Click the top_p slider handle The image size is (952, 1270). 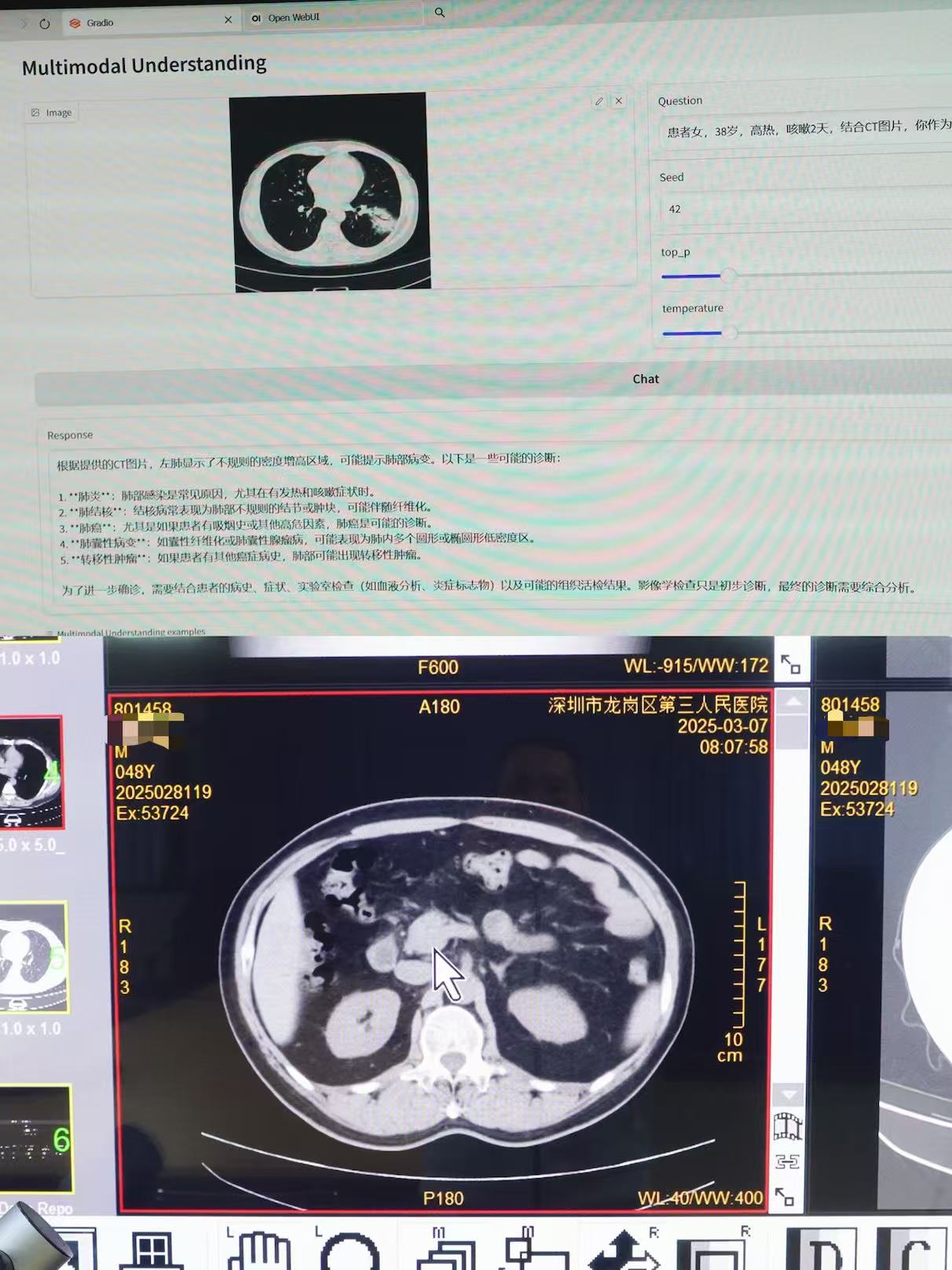click(x=728, y=275)
